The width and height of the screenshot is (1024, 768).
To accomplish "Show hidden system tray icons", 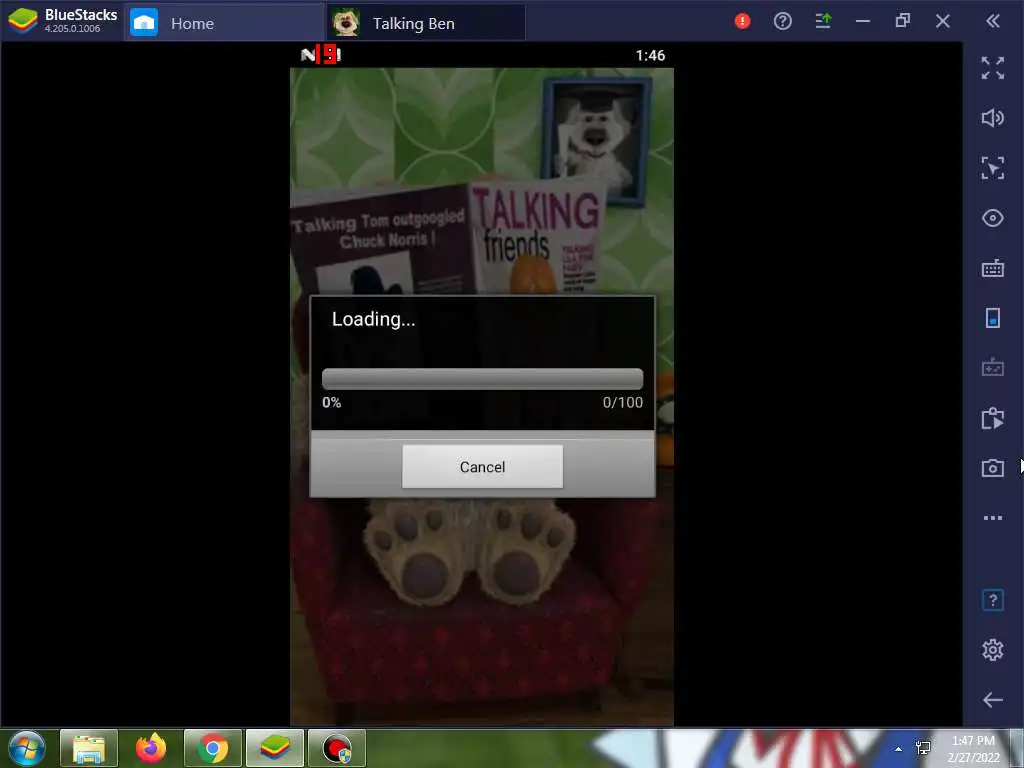I will point(899,749).
